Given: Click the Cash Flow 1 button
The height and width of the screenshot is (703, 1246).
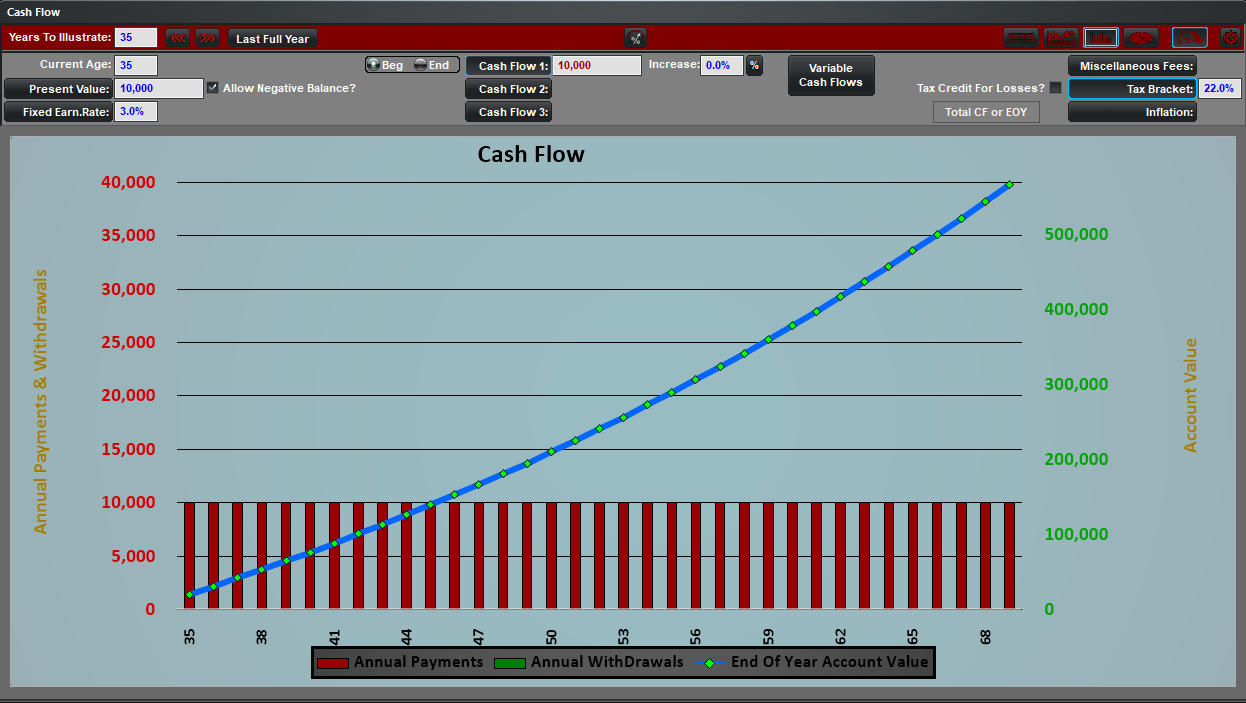Looking at the screenshot, I should pos(508,65).
